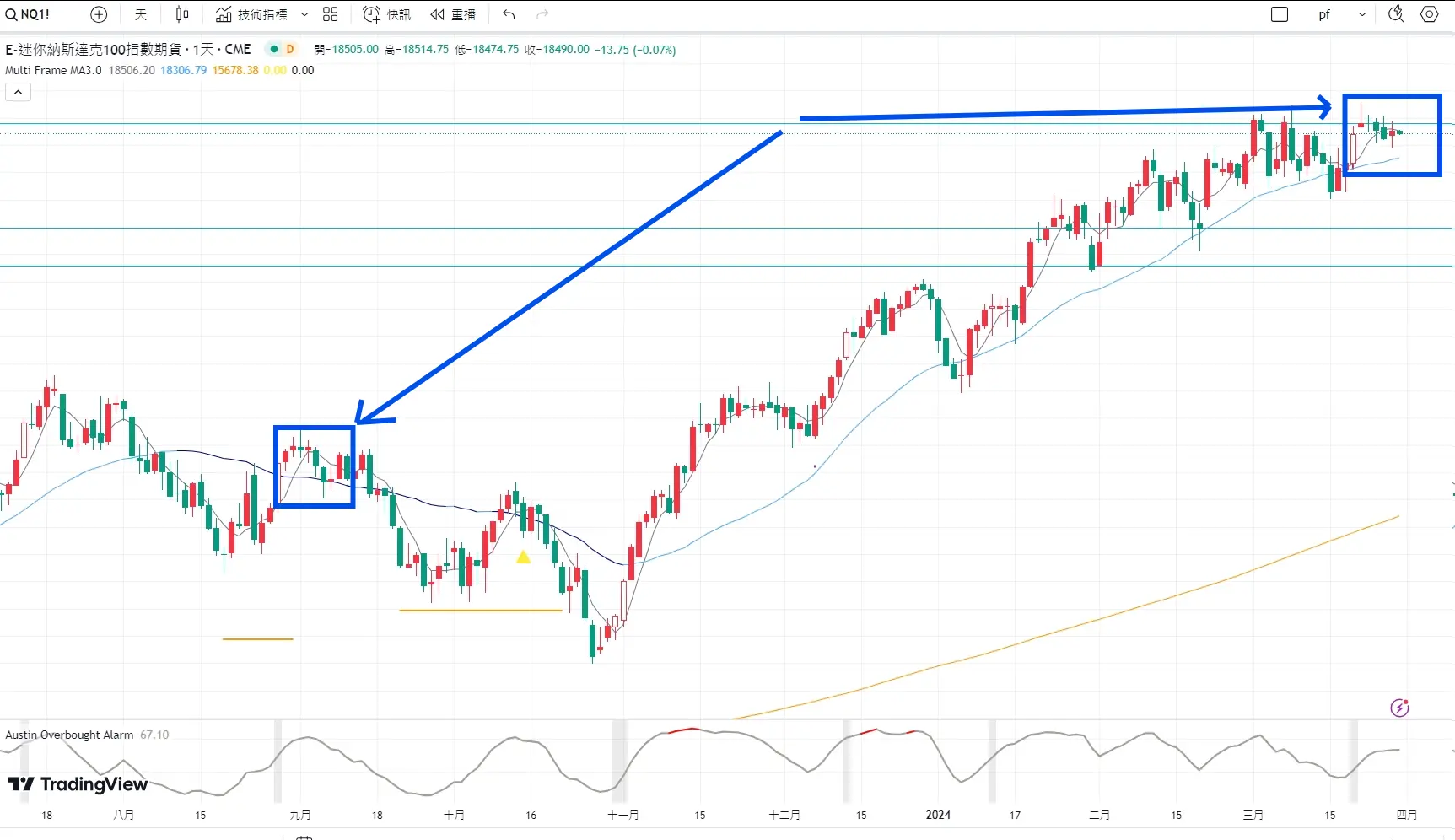Collapse the indicator legend with chevron button
This screenshot has height=840, width=1455.
click(18, 92)
